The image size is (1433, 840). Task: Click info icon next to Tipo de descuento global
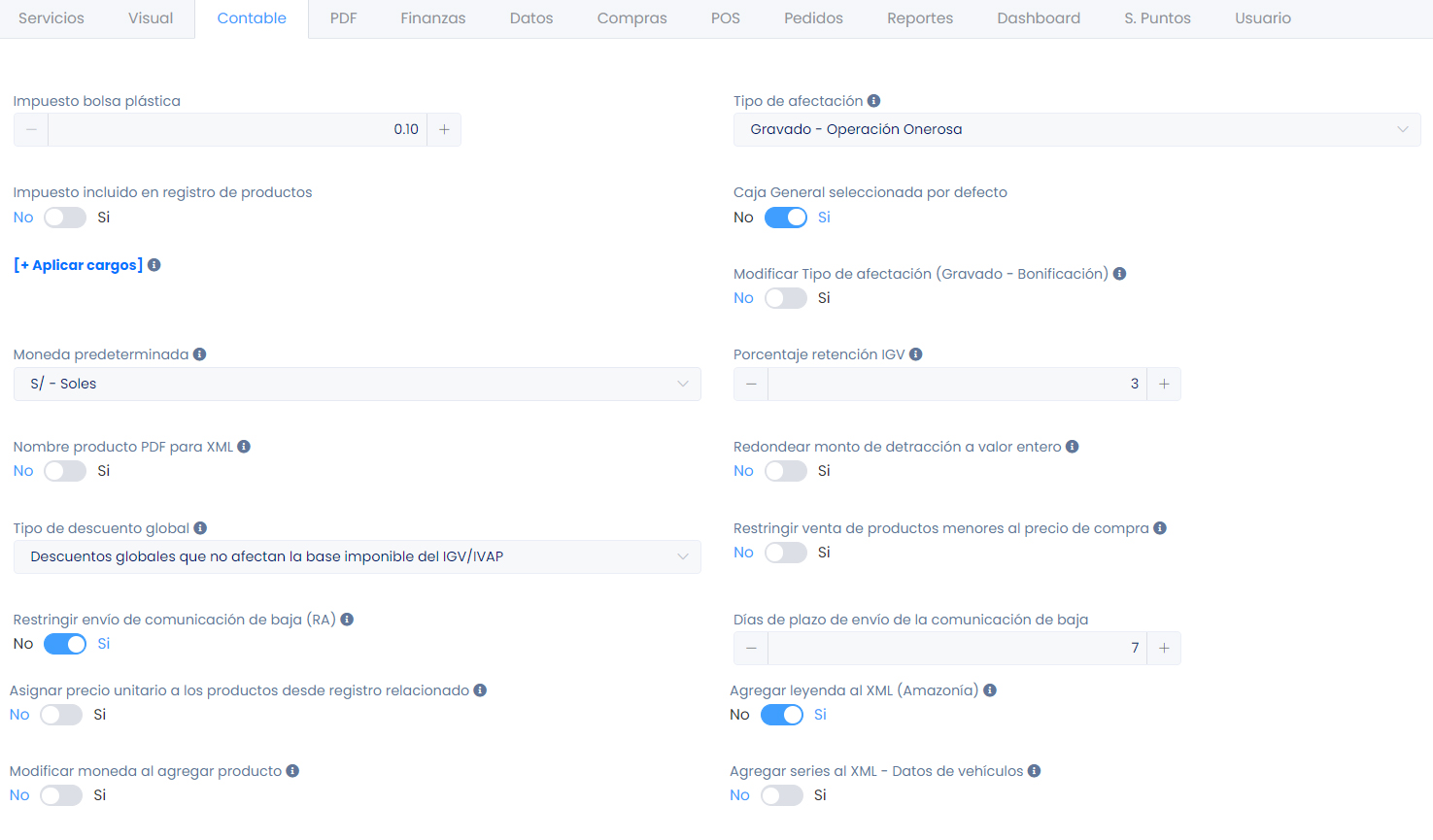coord(200,528)
